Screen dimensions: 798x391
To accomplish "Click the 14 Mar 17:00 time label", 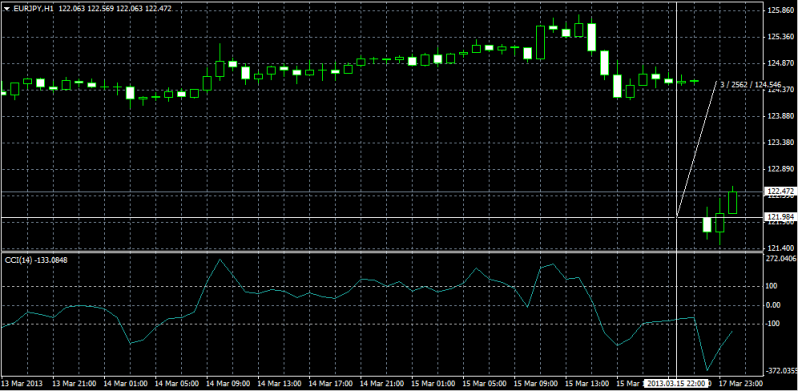I will 330,383.
